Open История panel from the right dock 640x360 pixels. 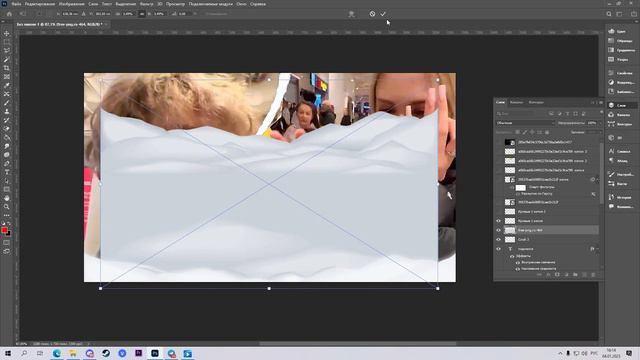620,197
